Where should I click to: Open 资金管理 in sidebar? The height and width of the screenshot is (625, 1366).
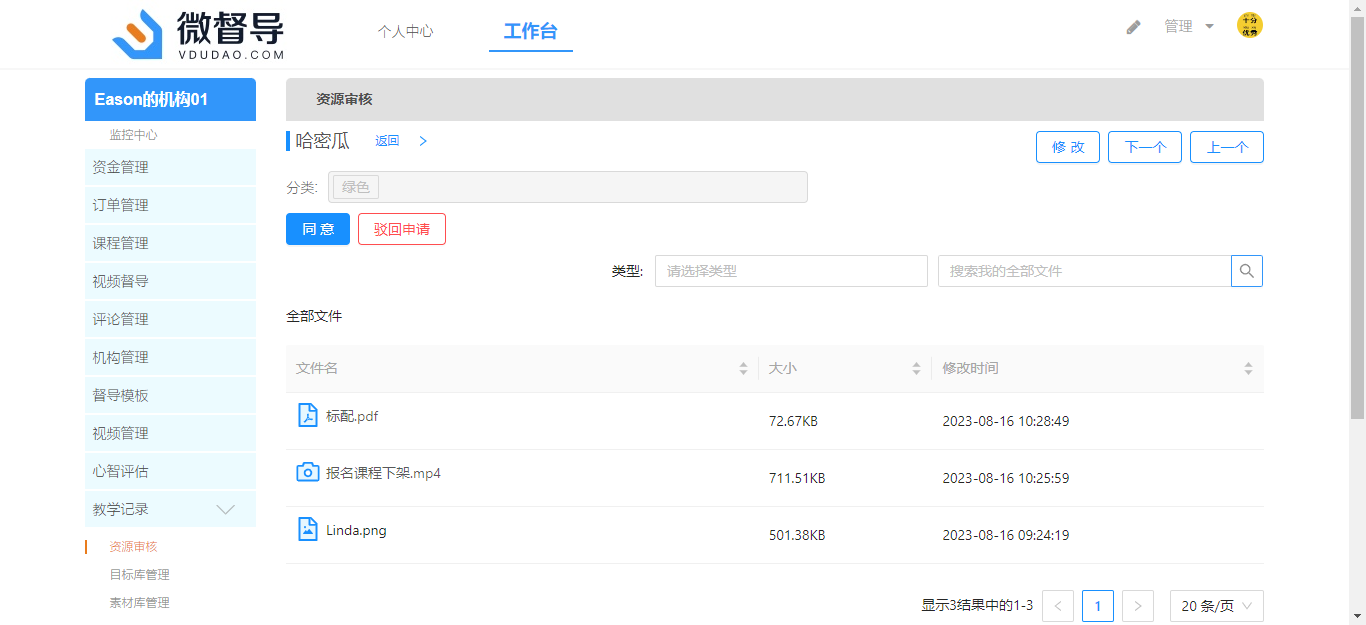[x=170, y=167]
